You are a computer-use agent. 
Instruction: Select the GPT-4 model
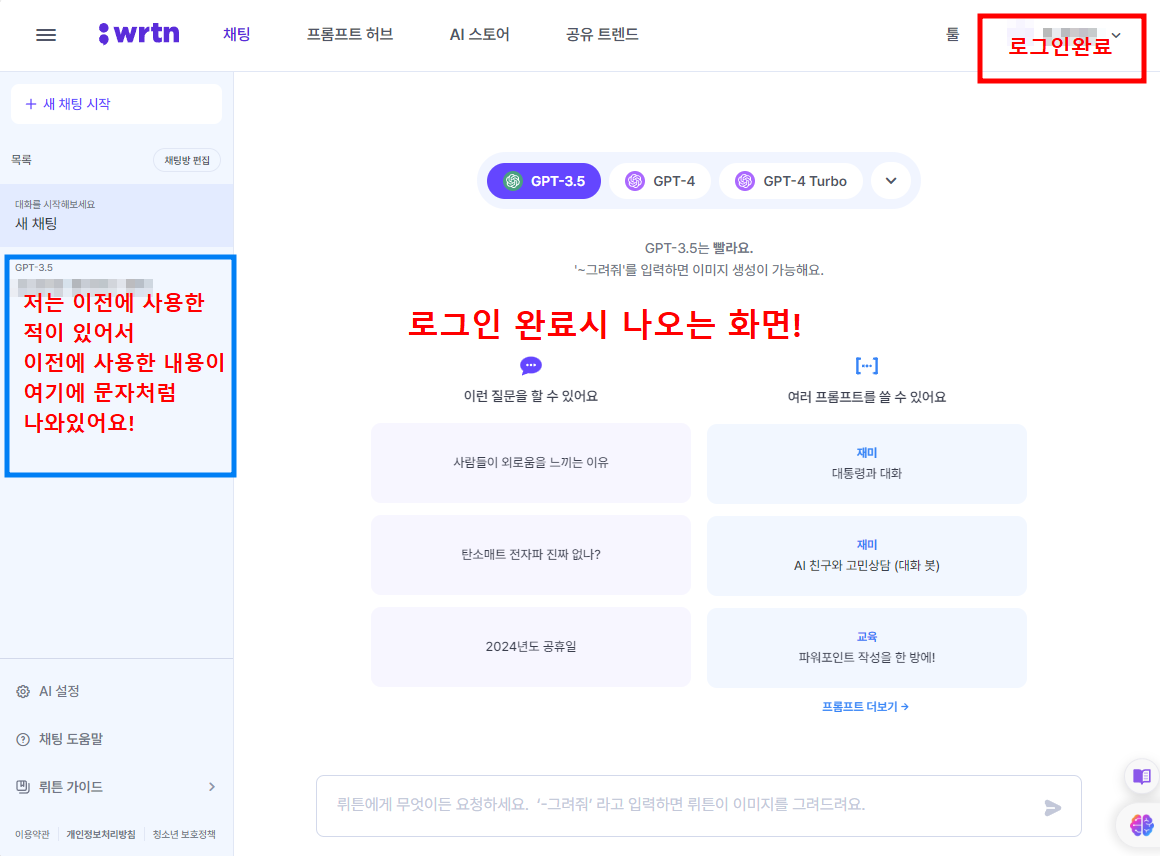[x=660, y=181]
